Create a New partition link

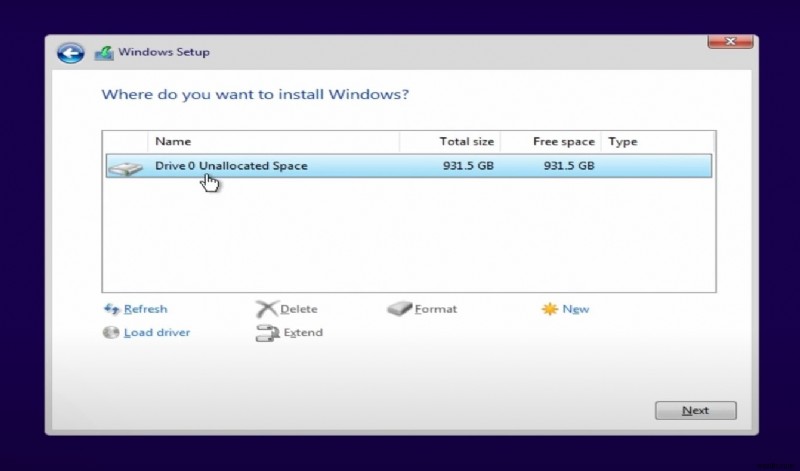tap(576, 309)
